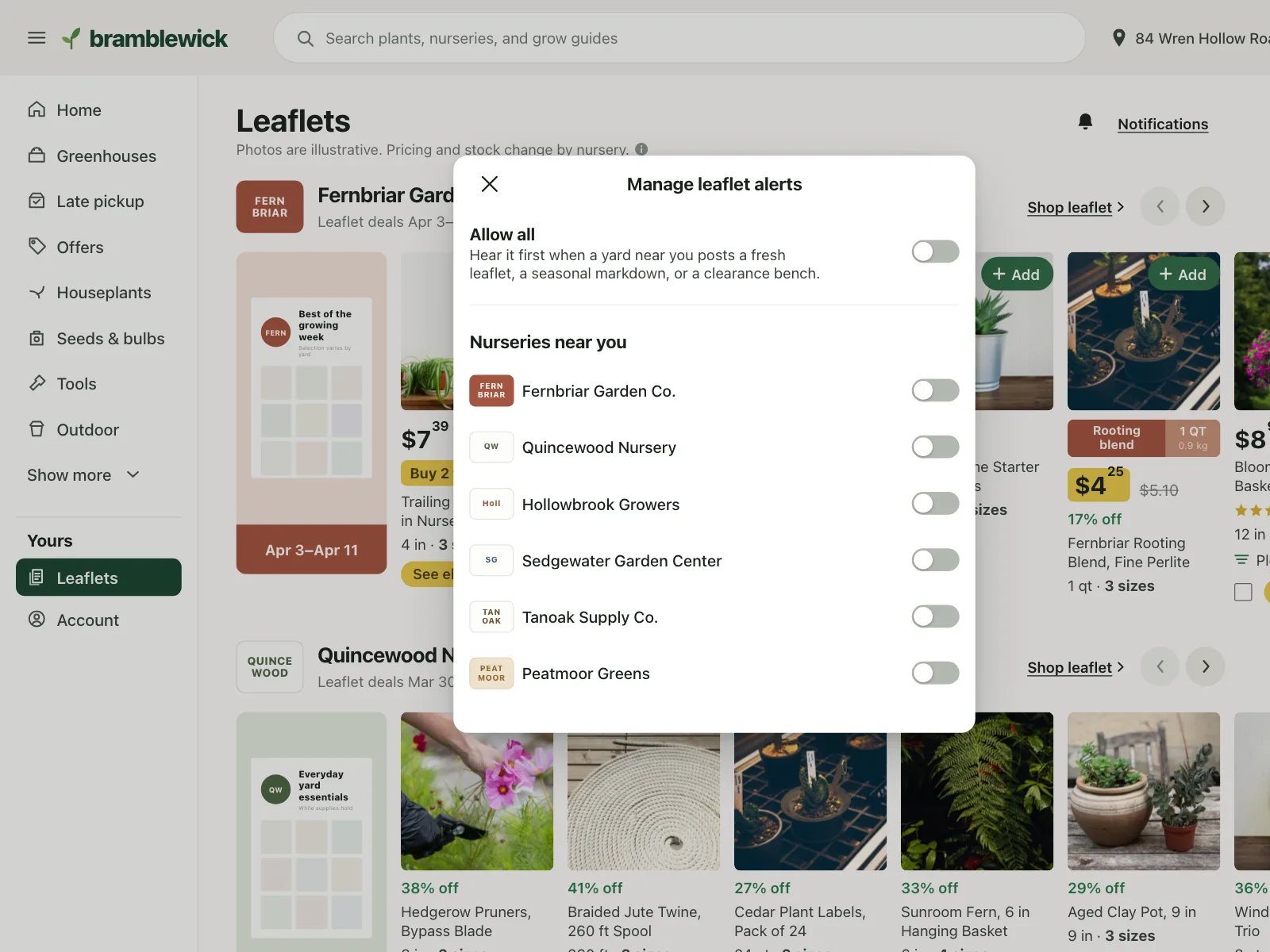Image resolution: width=1270 pixels, height=952 pixels.
Task: Select Leaflets in the sidebar
Action: [98, 578]
